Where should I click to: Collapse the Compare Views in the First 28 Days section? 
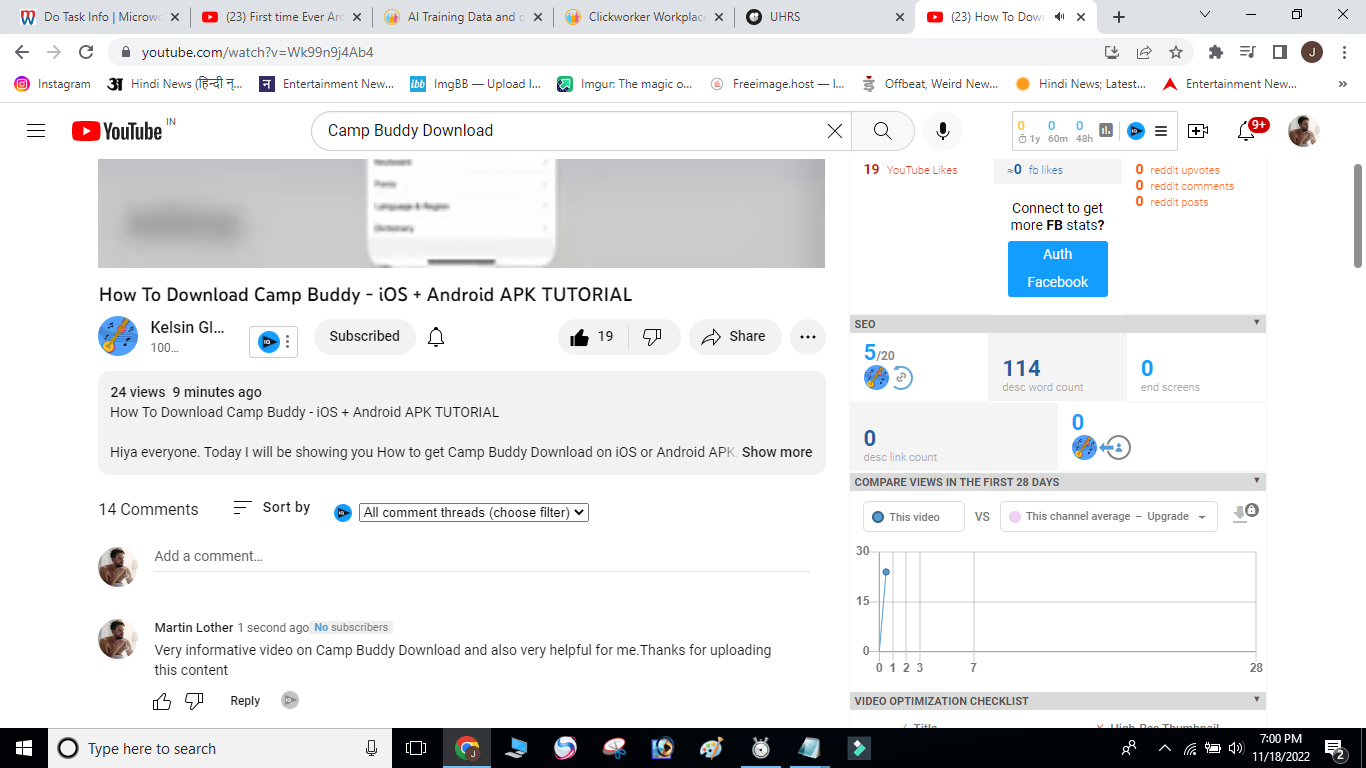[x=1256, y=481]
